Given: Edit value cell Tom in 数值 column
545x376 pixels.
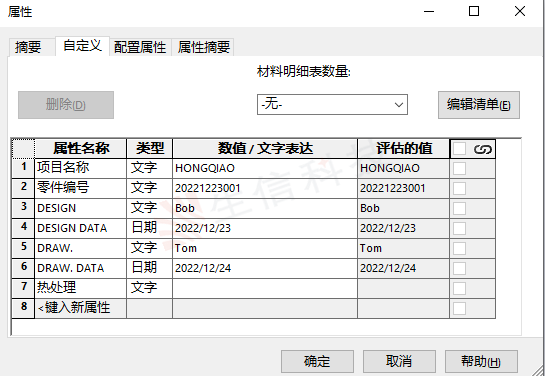Looking at the screenshot, I should pos(265,248).
